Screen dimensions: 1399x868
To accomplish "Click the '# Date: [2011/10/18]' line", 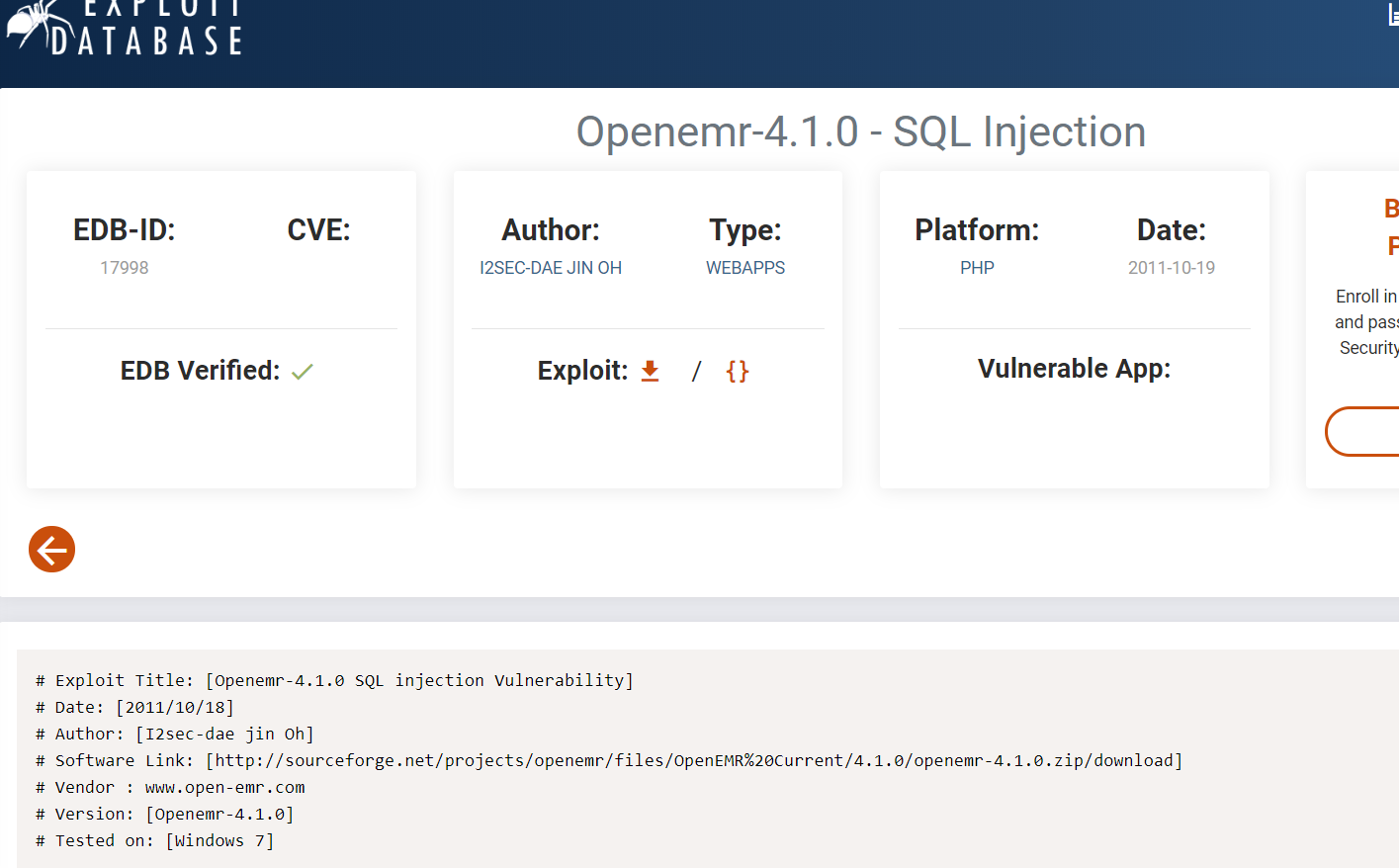I will click(135, 707).
